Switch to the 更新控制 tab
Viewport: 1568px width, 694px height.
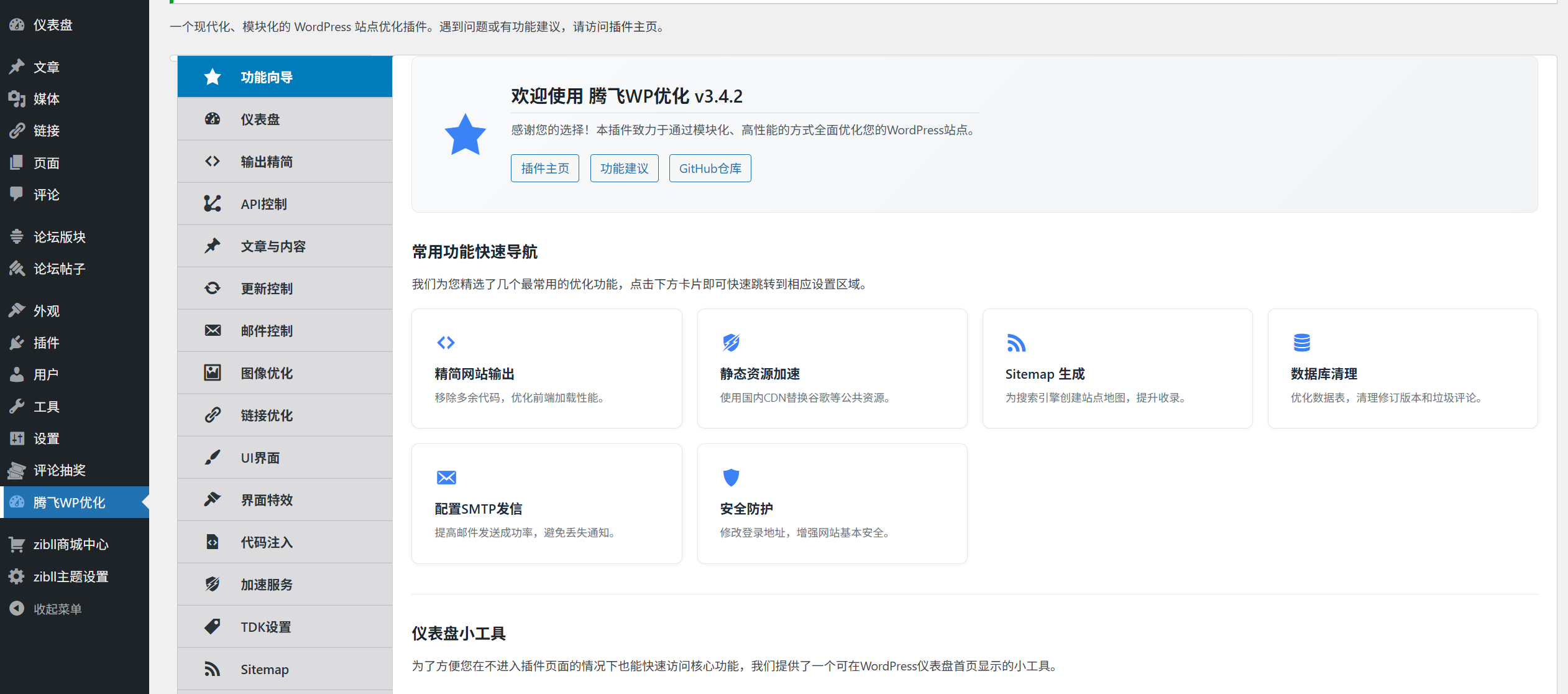[x=267, y=288]
